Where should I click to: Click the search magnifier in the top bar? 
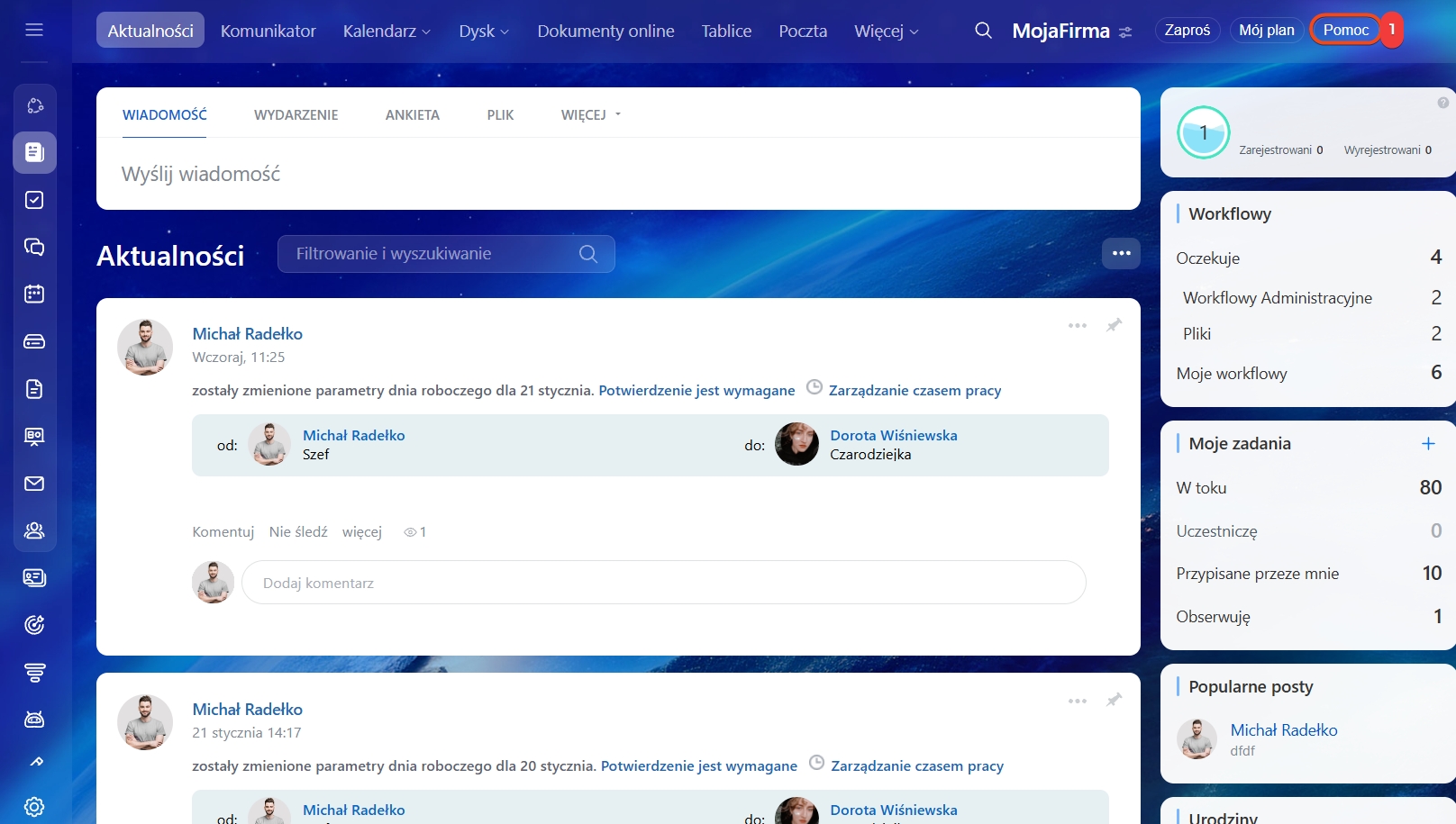pyautogui.click(x=983, y=31)
